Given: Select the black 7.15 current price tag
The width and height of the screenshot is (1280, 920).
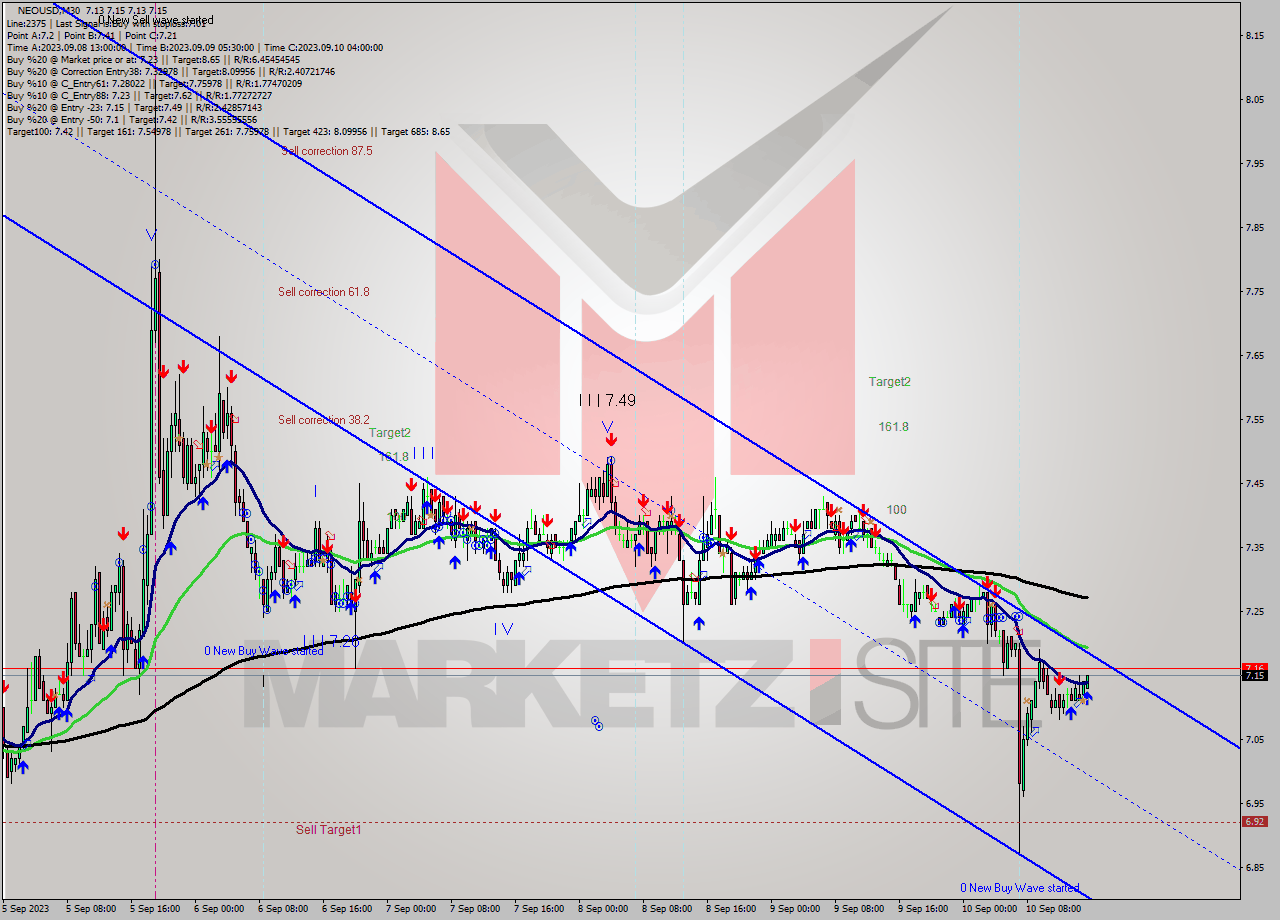Looking at the screenshot, I should click(1254, 676).
